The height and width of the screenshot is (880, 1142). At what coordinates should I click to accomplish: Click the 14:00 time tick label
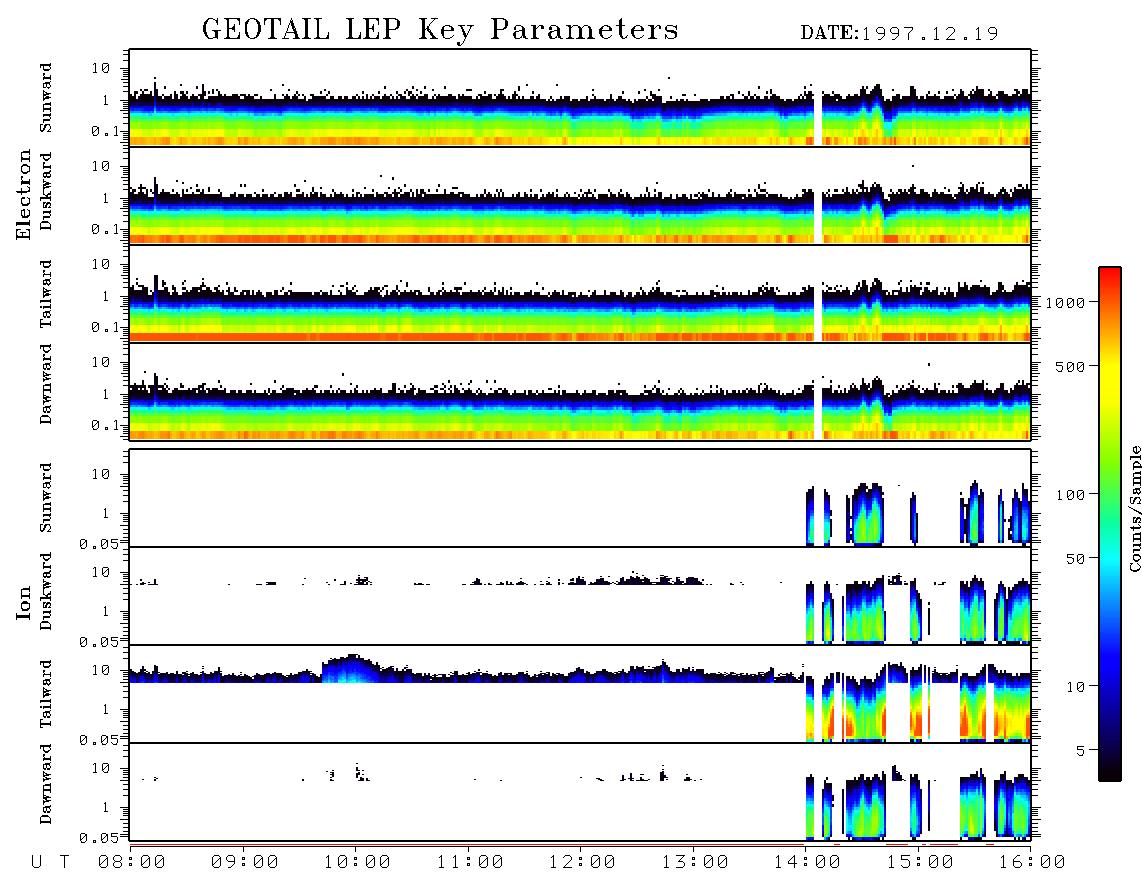[x=807, y=862]
